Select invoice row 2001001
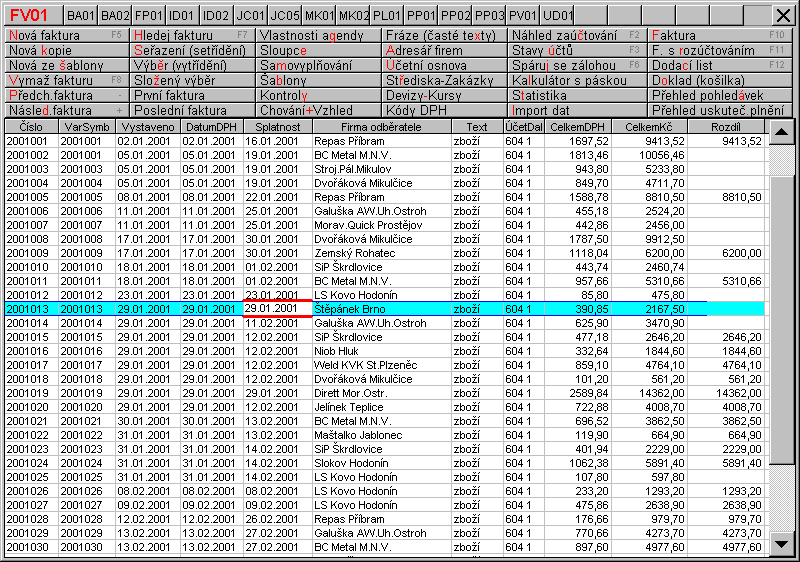Viewport: 800px width, 562px height. [384, 141]
